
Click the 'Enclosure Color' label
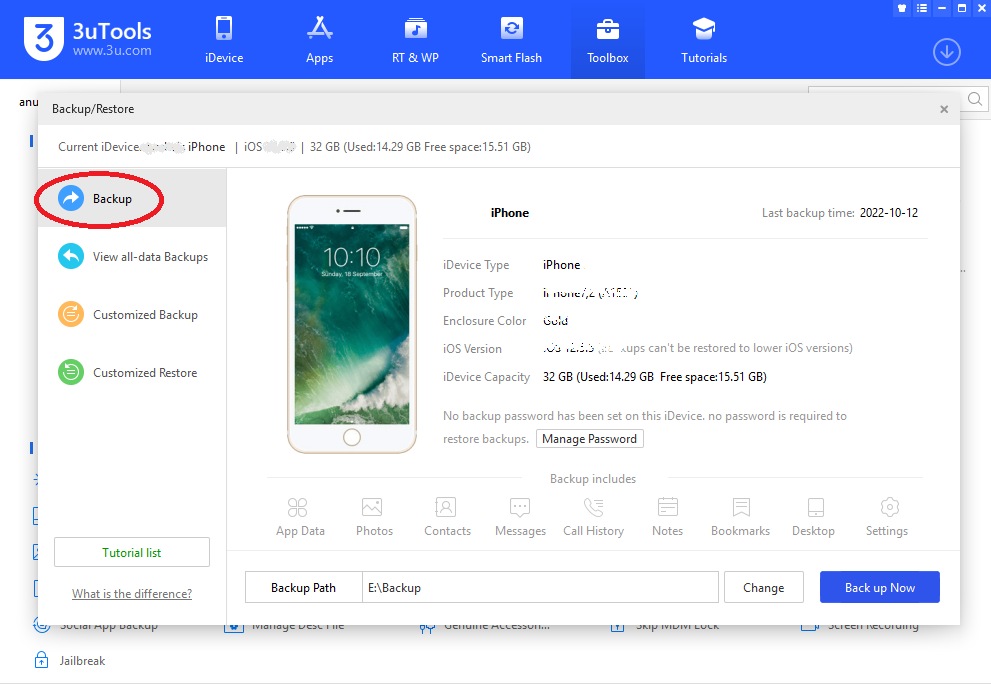pyautogui.click(x=485, y=320)
